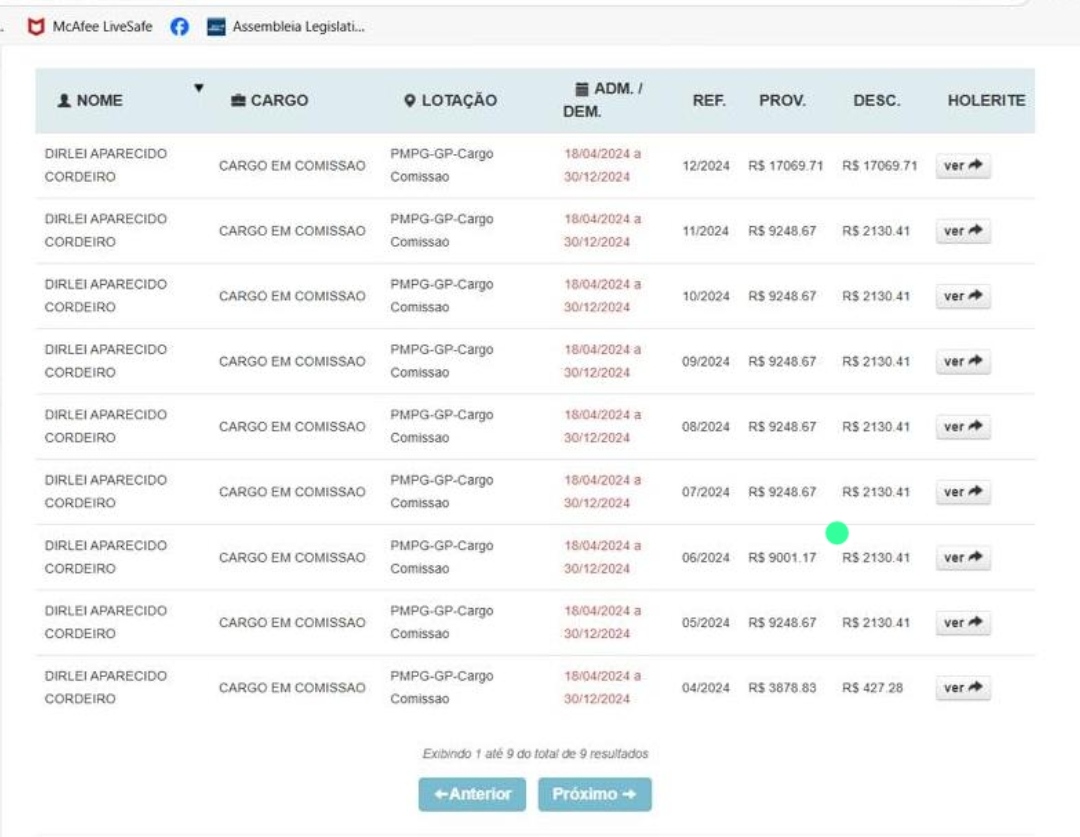Open the holerite for 10/2024
Viewport: 1080px width, 837px height.
tap(963, 296)
